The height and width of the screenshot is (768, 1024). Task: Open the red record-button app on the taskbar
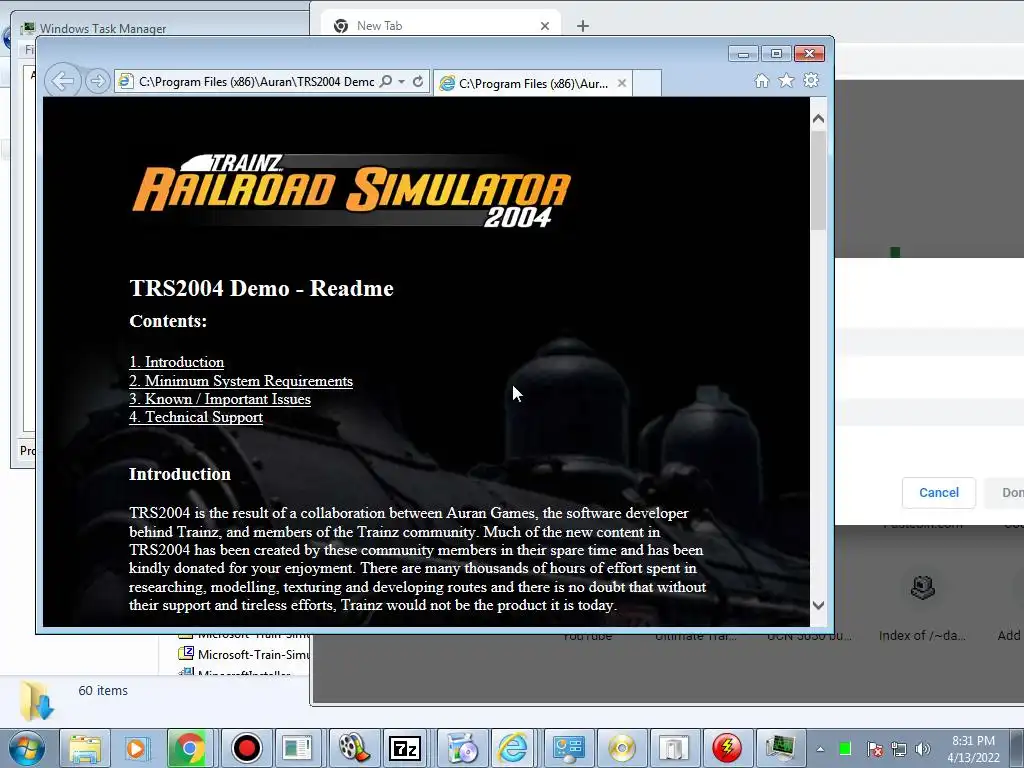click(x=246, y=748)
